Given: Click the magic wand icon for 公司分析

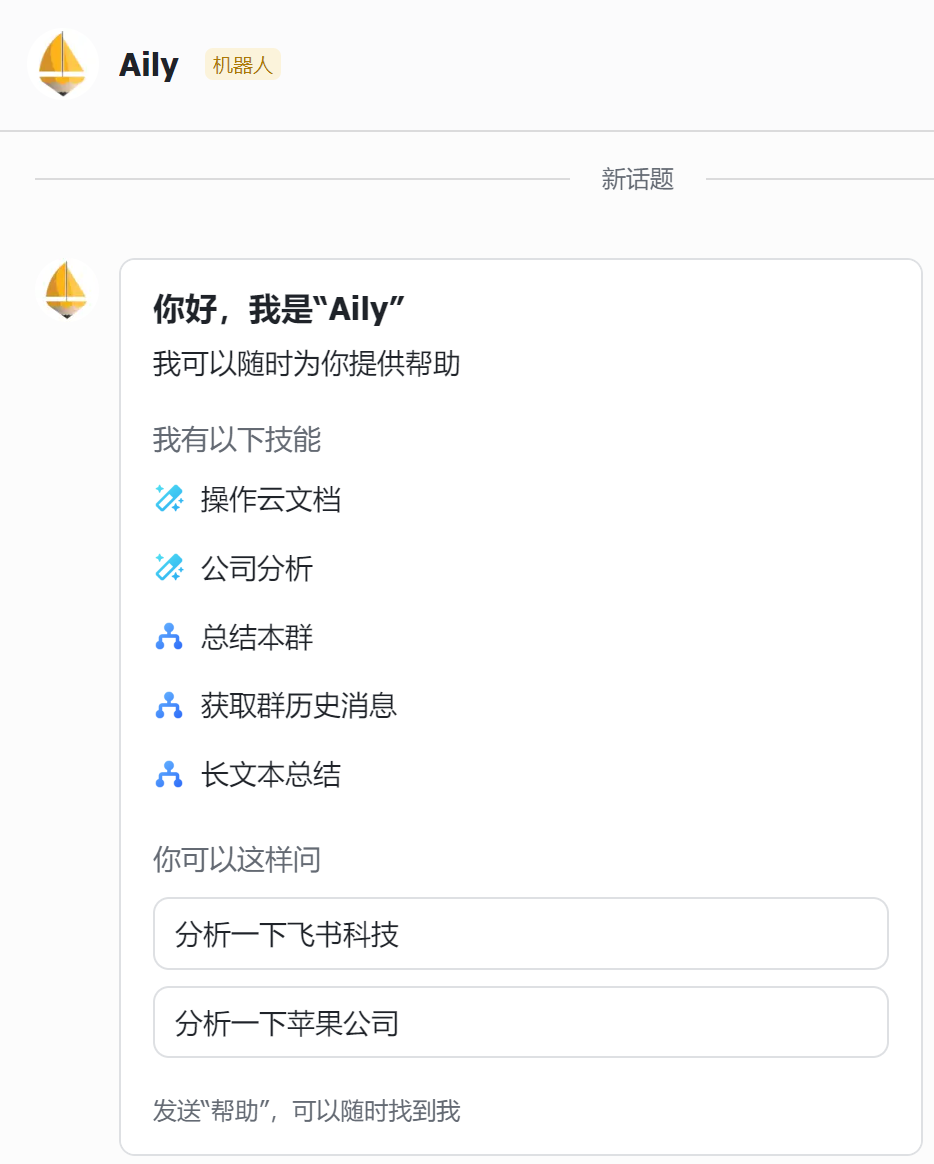Looking at the screenshot, I should click(x=169, y=568).
